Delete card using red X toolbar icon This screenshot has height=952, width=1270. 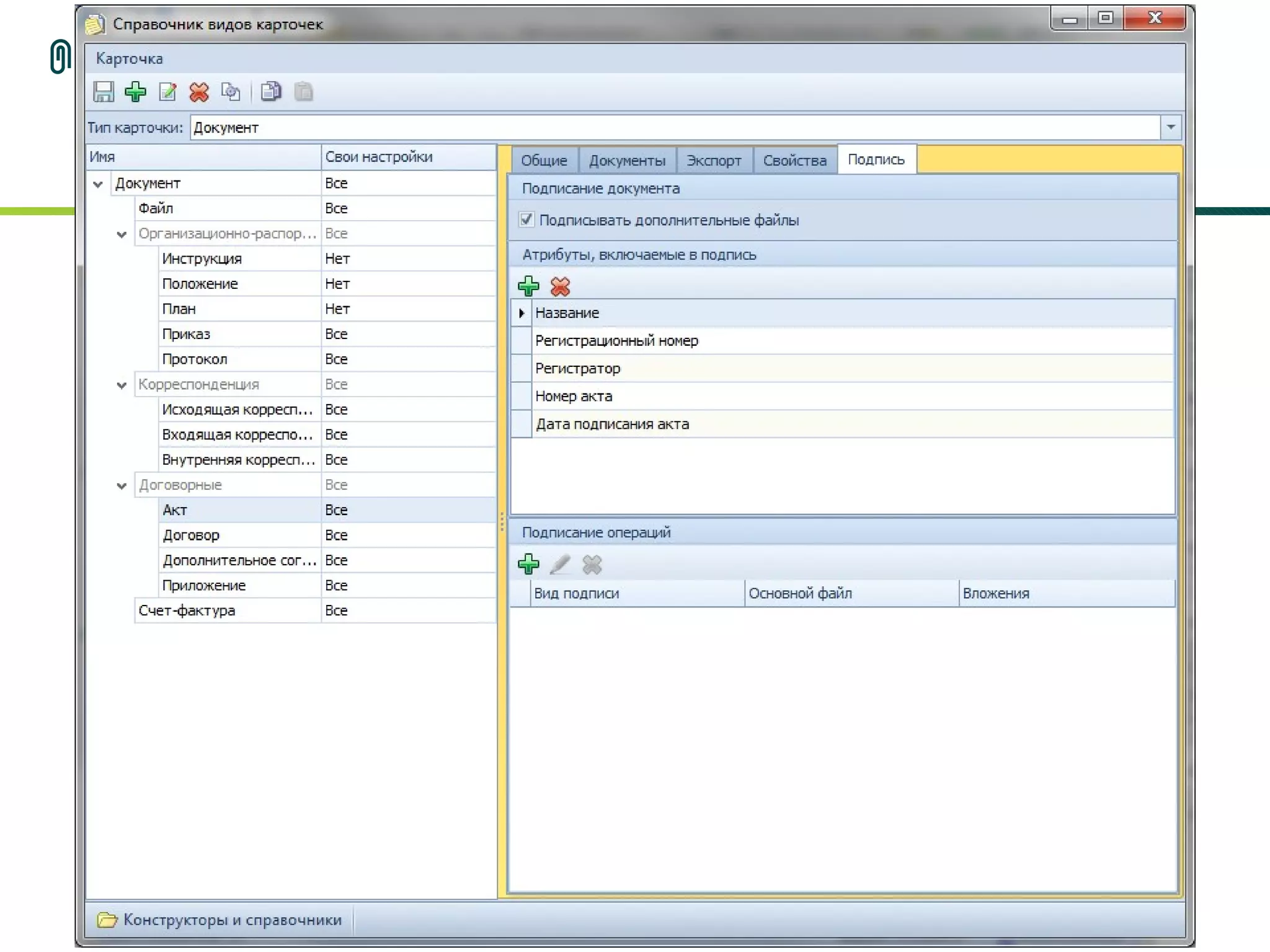(199, 92)
